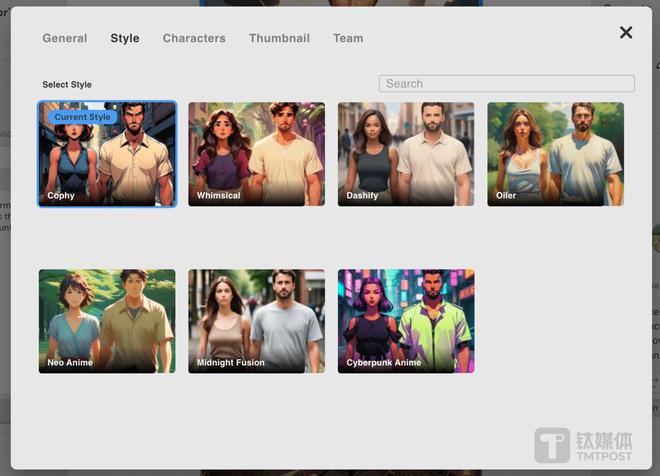Click the blue Current Style badge

pyautogui.click(x=83, y=117)
